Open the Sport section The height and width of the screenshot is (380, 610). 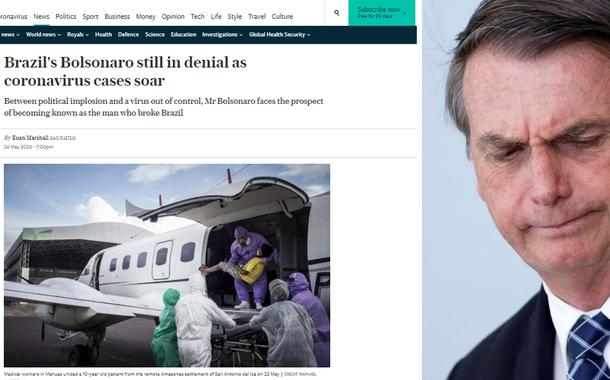[90, 16]
